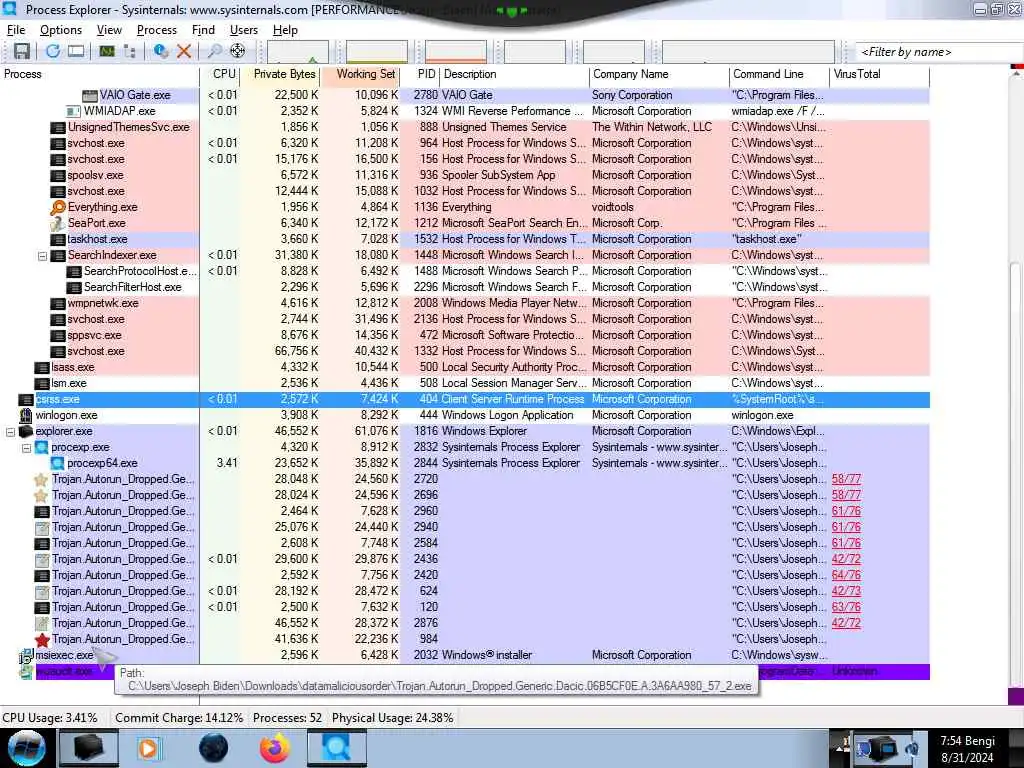Click the SeaPort.exe process icon

click(58, 223)
